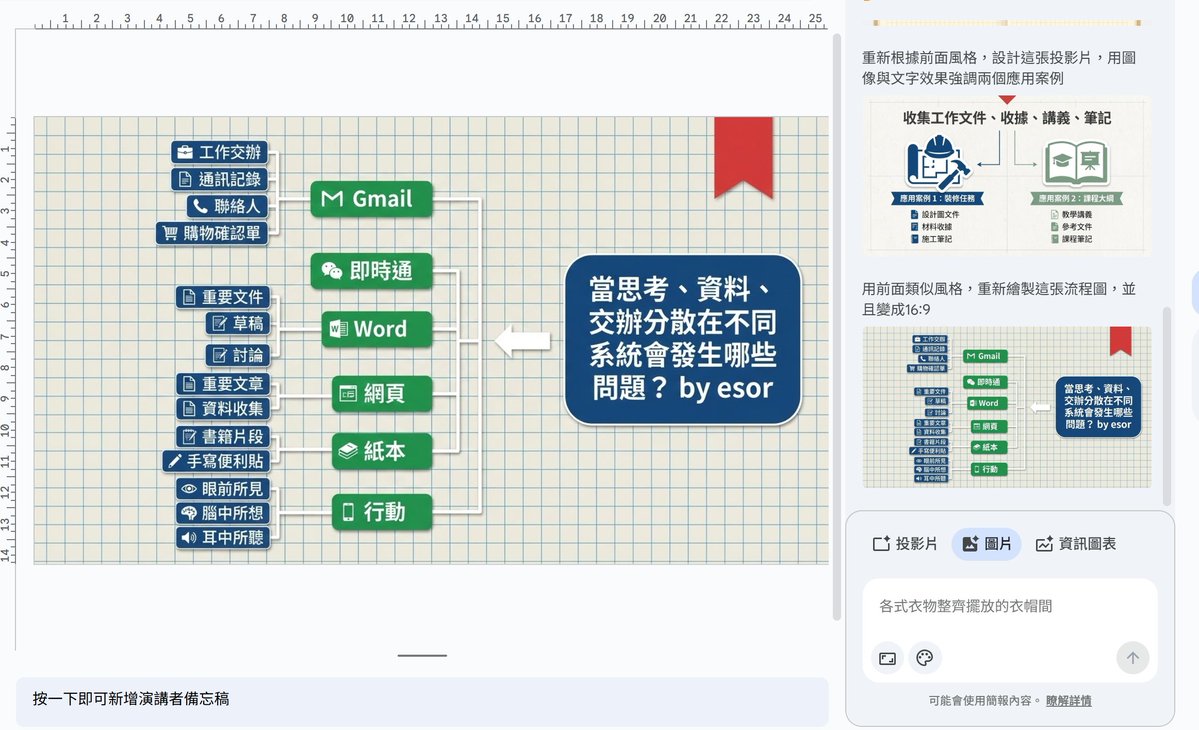Click the 行動 mobile phone icon node

tap(380, 511)
